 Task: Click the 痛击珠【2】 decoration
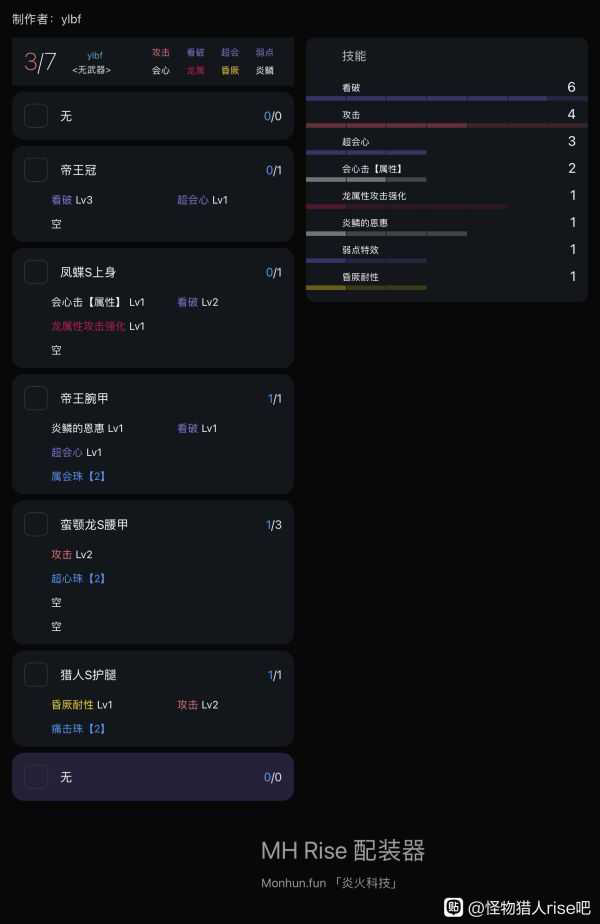pos(78,729)
